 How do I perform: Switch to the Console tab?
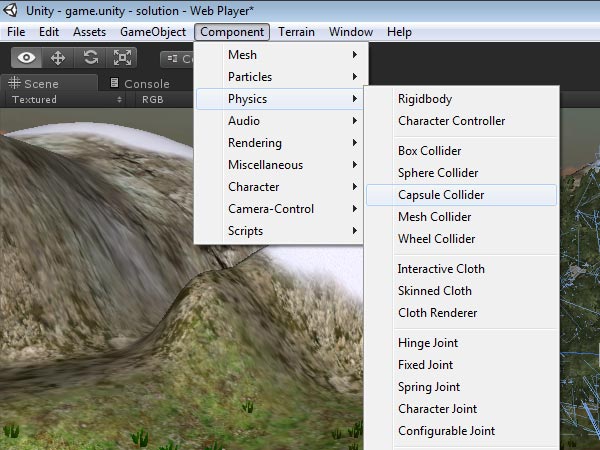tap(140, 83)
